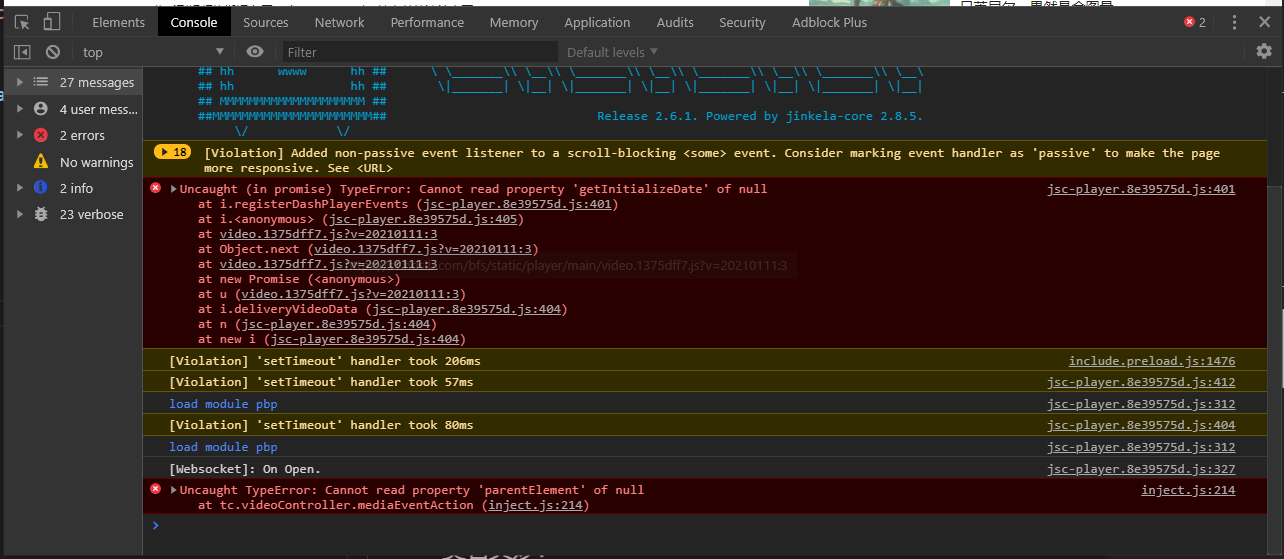Show or hide the console sidebar
Screen dimensions: 1284x559
pyautogui.click(x=22, y=52)
